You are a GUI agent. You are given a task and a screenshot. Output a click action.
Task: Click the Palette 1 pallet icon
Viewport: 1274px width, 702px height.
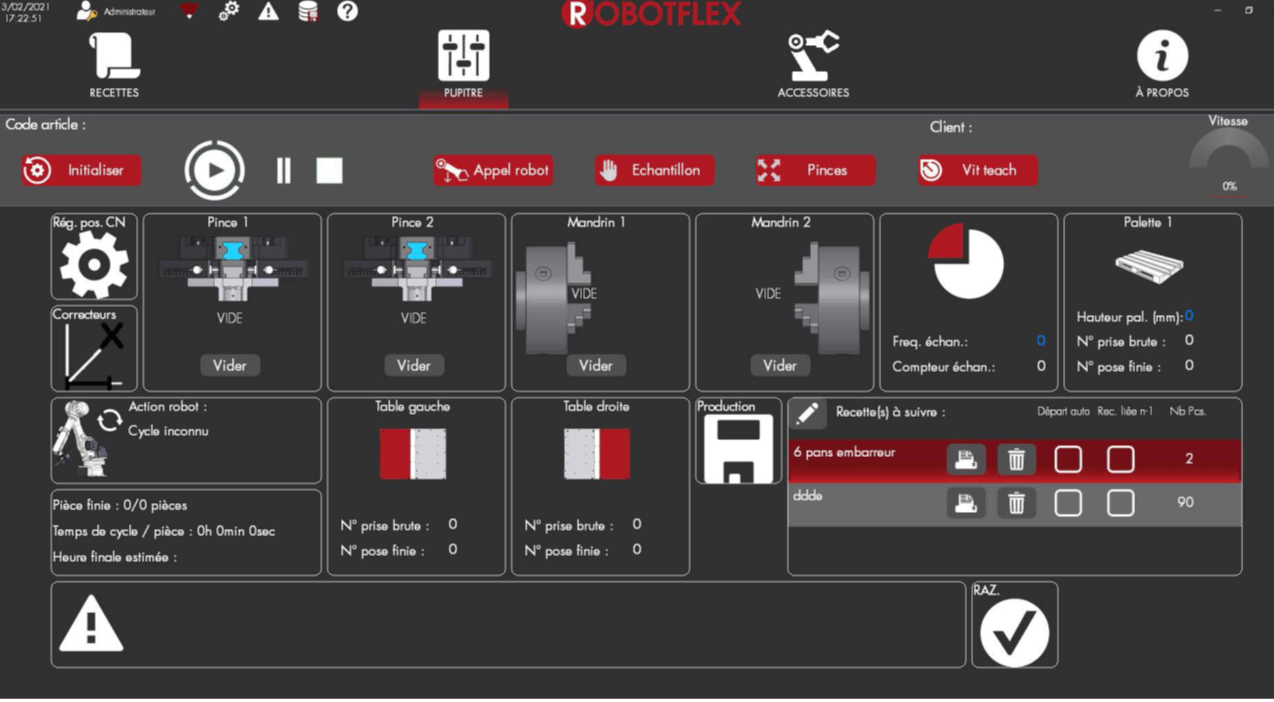click(1149, 265)
